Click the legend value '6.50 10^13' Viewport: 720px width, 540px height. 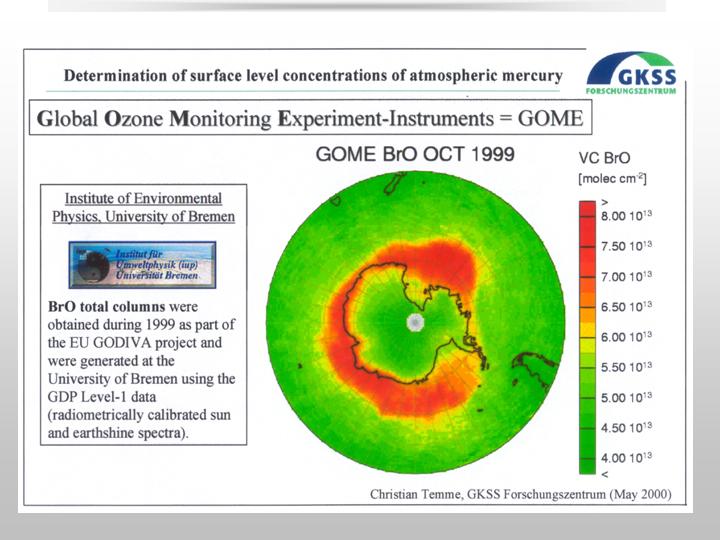pyautogui.click(x=626, y=306)
